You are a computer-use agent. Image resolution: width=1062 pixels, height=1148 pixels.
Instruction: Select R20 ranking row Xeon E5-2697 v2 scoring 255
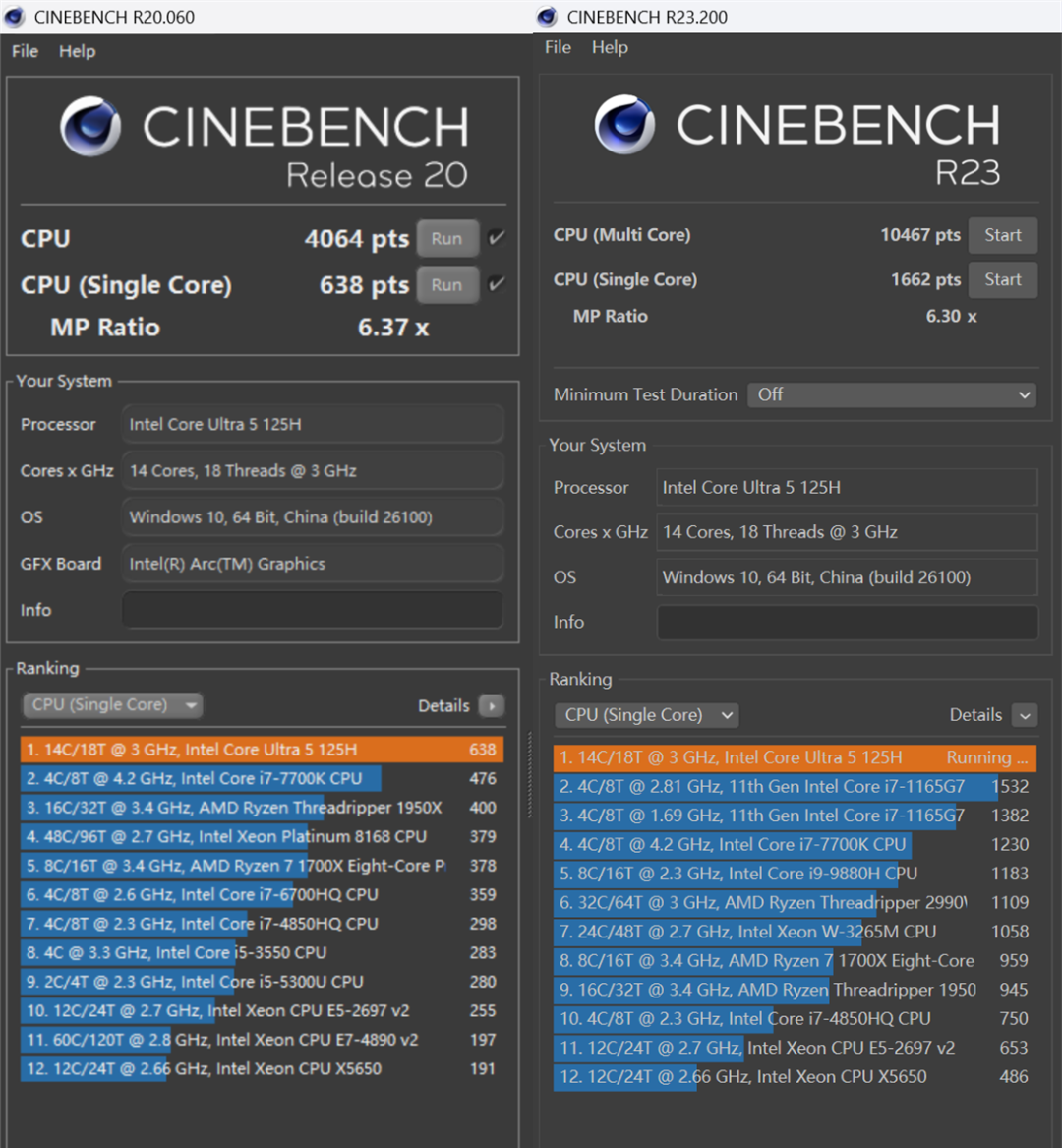pos(262,1011)
